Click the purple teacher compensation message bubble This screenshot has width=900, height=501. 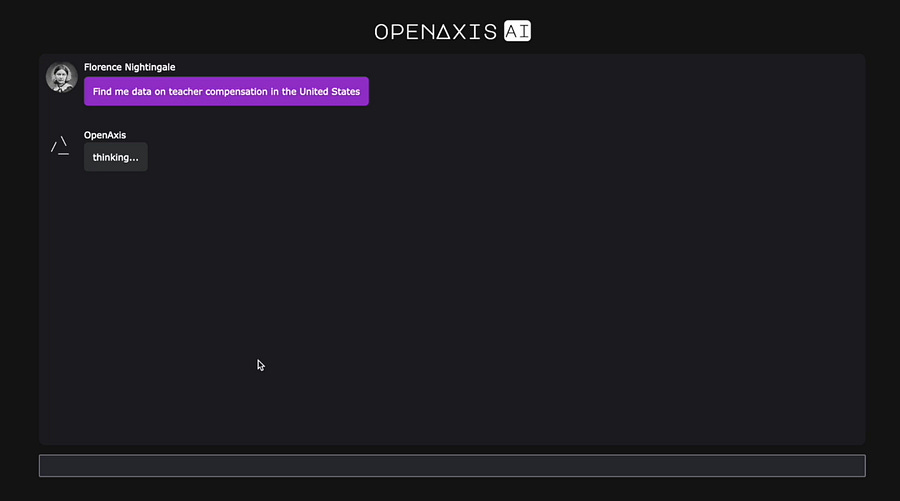tap(226, 91)
